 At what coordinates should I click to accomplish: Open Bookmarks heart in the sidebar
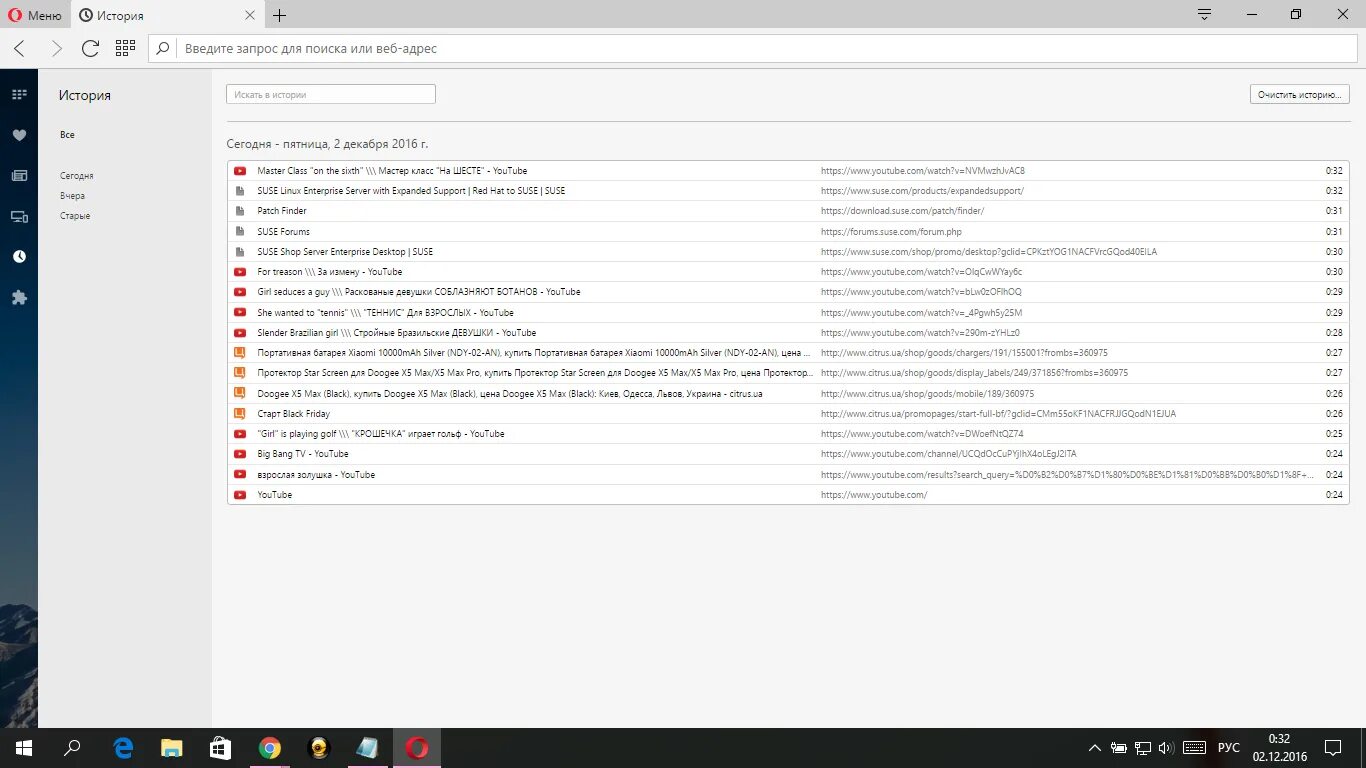tap(19, 135)
